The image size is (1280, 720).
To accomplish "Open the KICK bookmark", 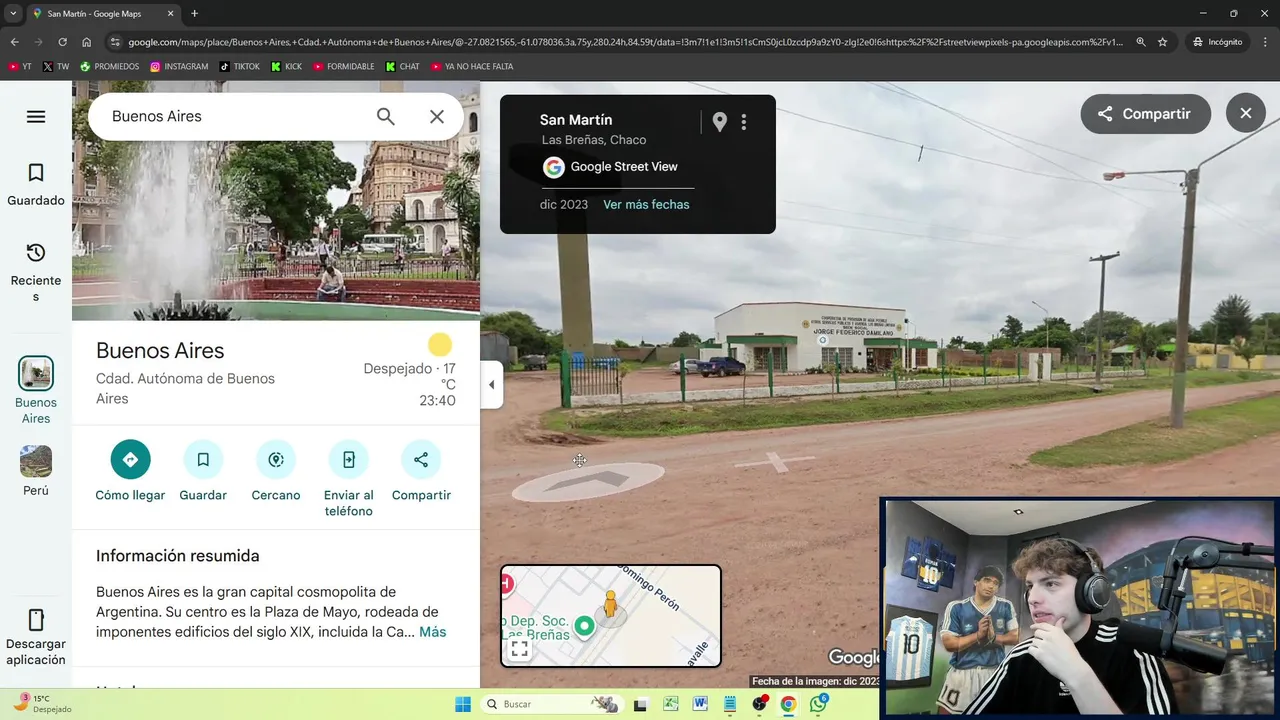I will [286, 67].
